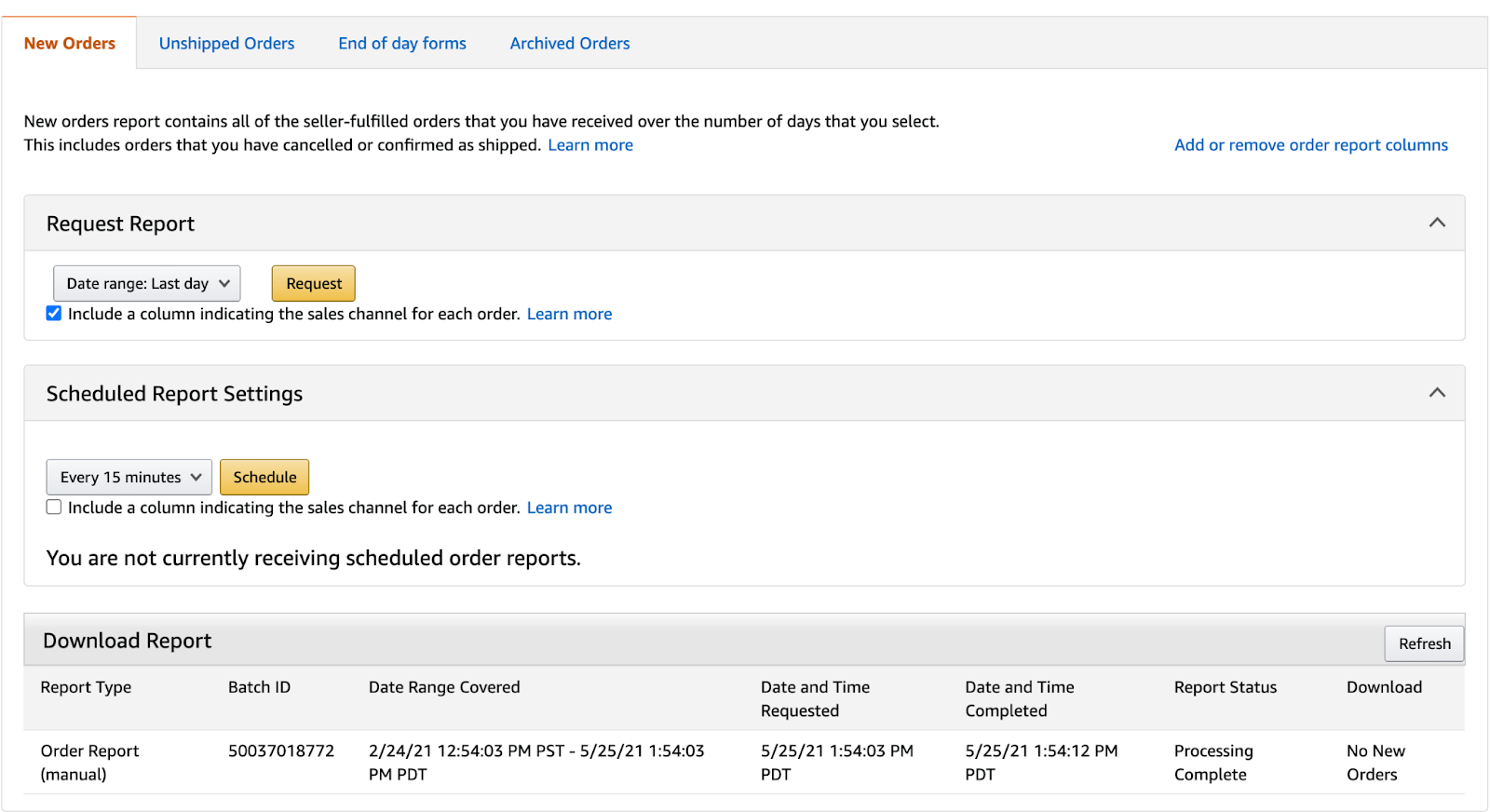Refresh the Download Report list

(x=1424, y=643)
